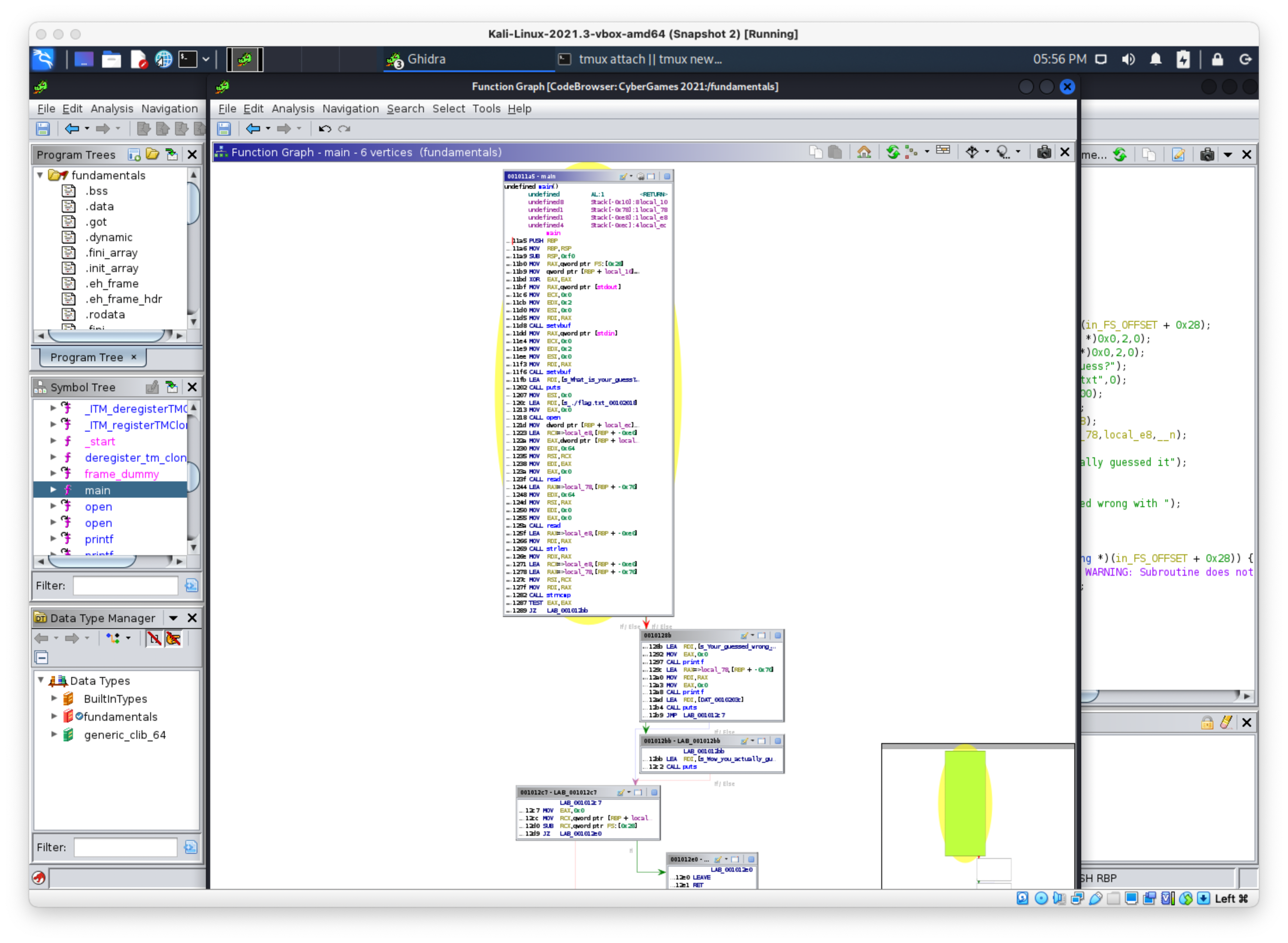
Task: Expand the main node in Symbol Tree
Action: (53, 490)
